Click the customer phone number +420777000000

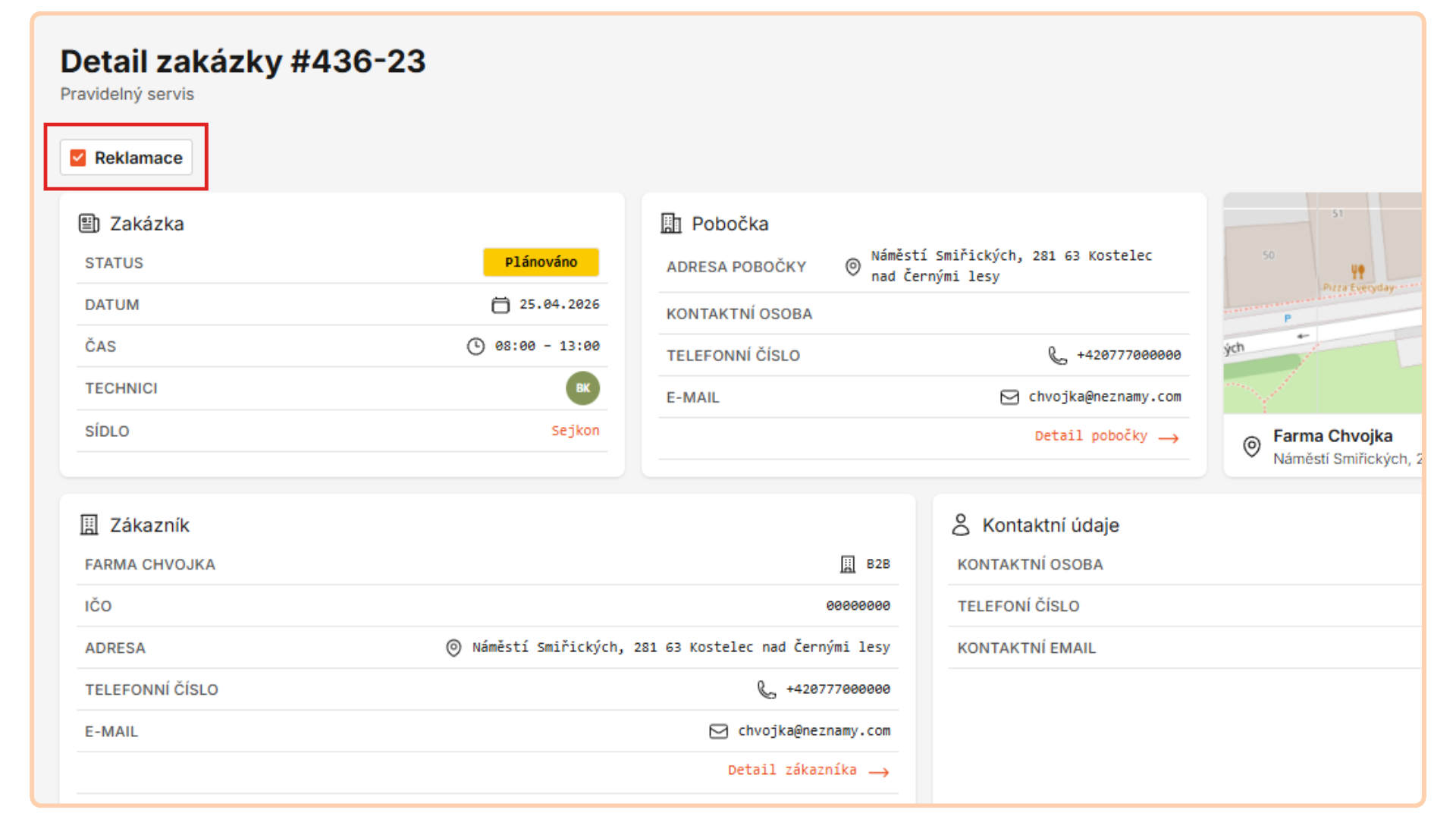click(x=837, y=689)
